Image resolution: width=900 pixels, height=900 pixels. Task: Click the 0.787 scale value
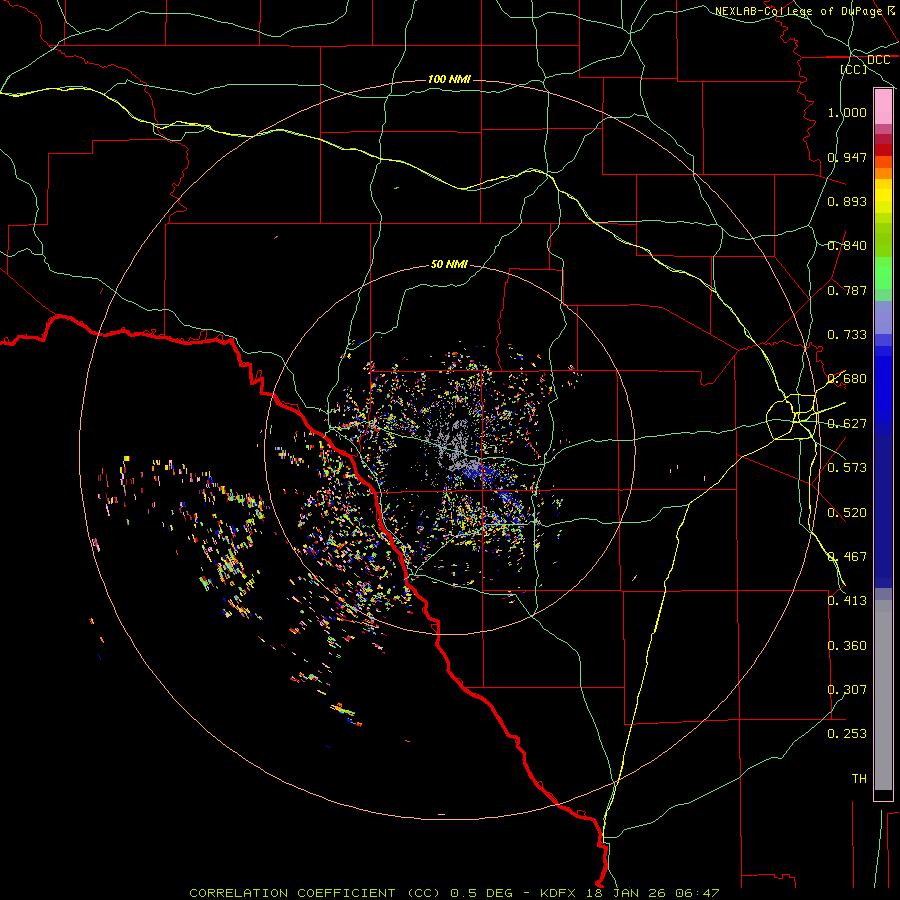(x=847, y=290)
